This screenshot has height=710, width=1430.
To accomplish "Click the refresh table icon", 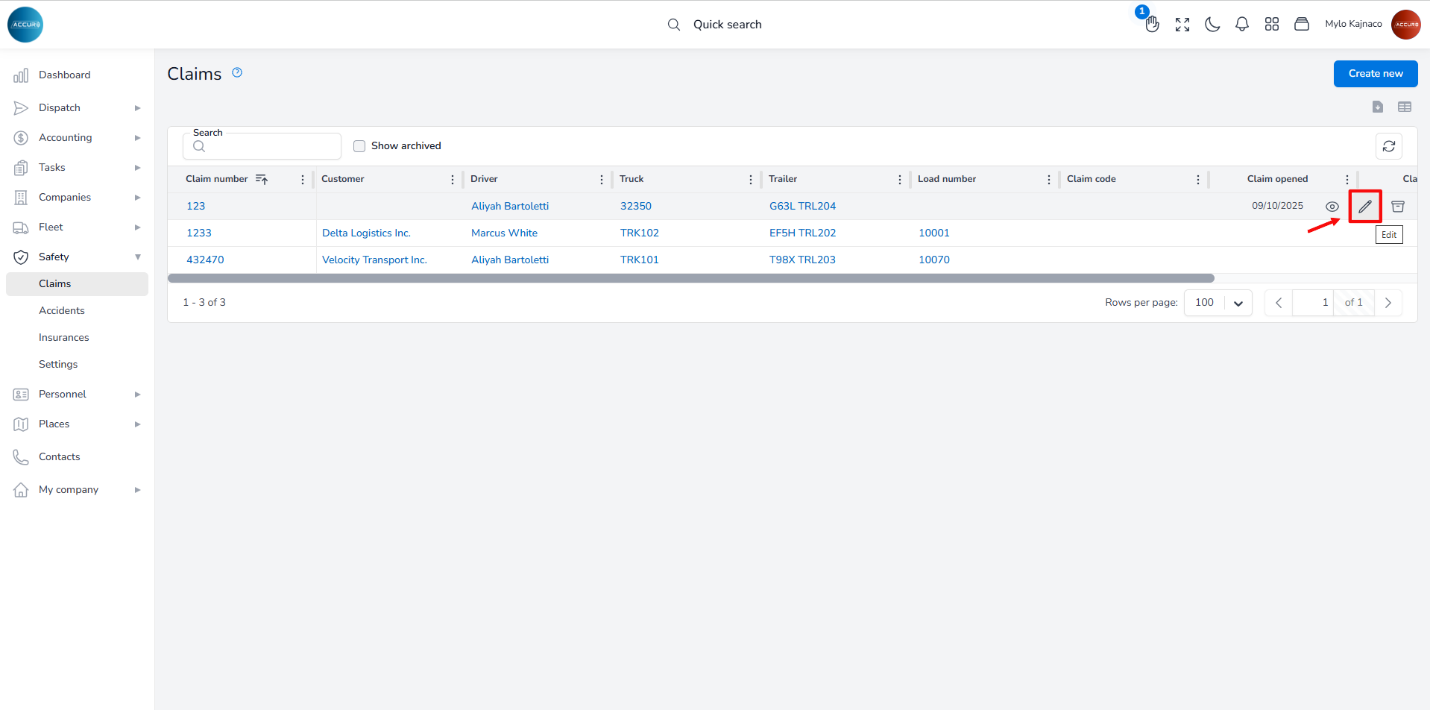I will 1388,146.
